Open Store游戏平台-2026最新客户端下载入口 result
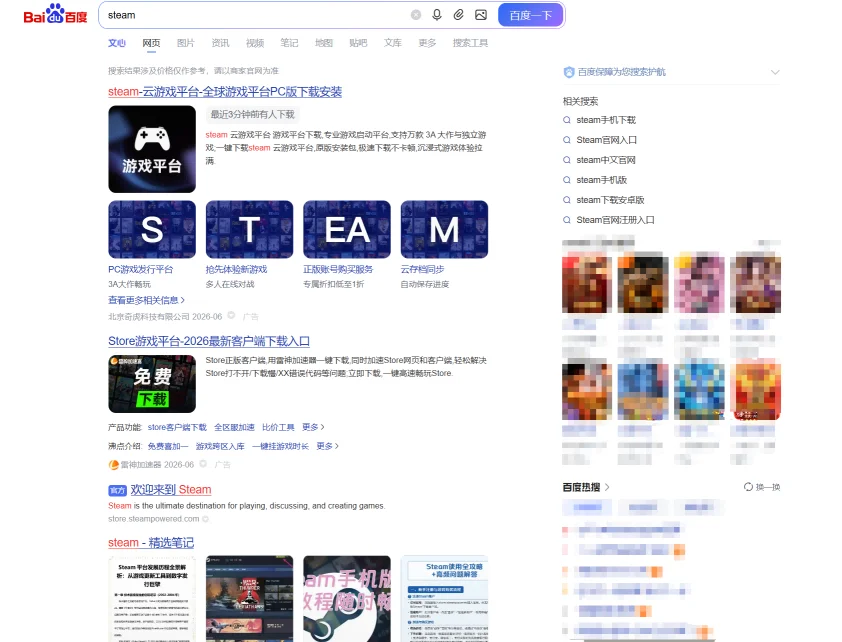Screen dimensions: 842x642 209,341
